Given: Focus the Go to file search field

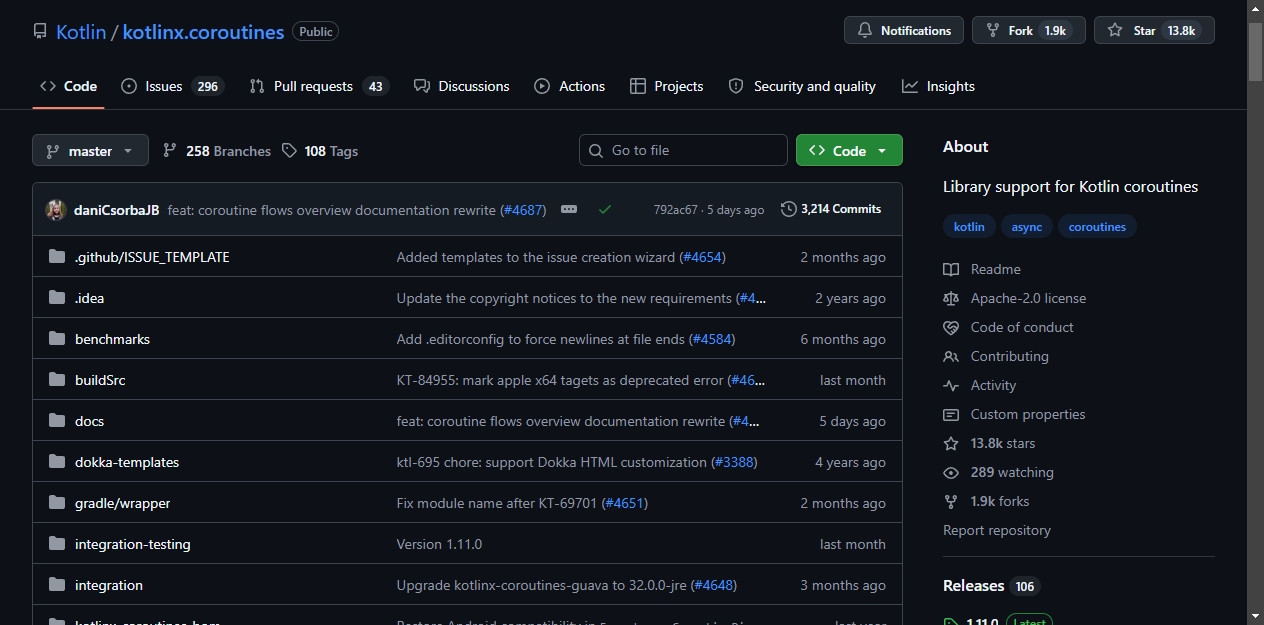Looking at the screenshot, I should pos(683,150).
